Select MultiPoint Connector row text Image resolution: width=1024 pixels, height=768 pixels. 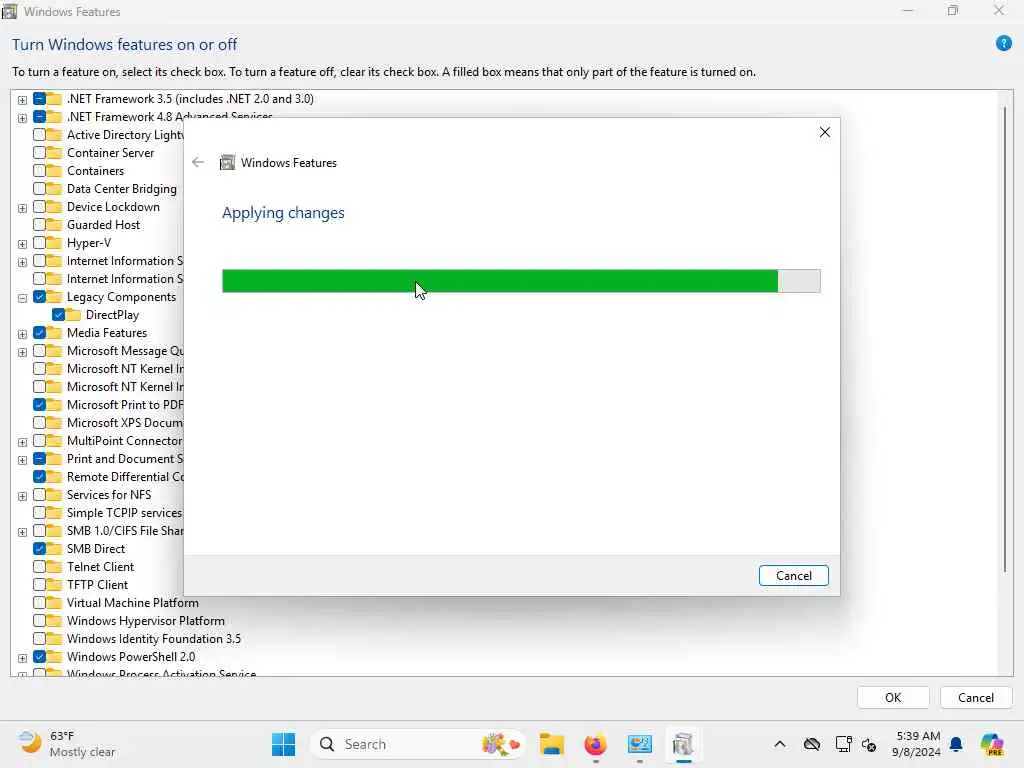124,441
